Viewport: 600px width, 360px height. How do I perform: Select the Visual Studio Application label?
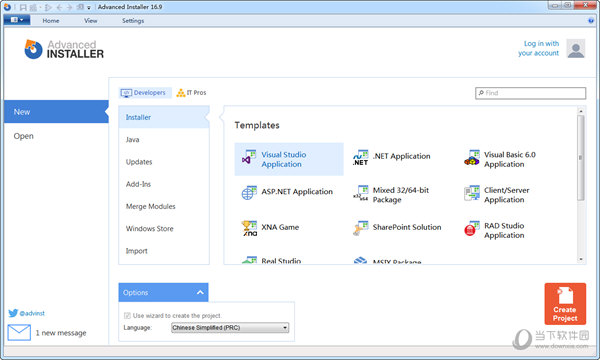[x=284, y=160]
